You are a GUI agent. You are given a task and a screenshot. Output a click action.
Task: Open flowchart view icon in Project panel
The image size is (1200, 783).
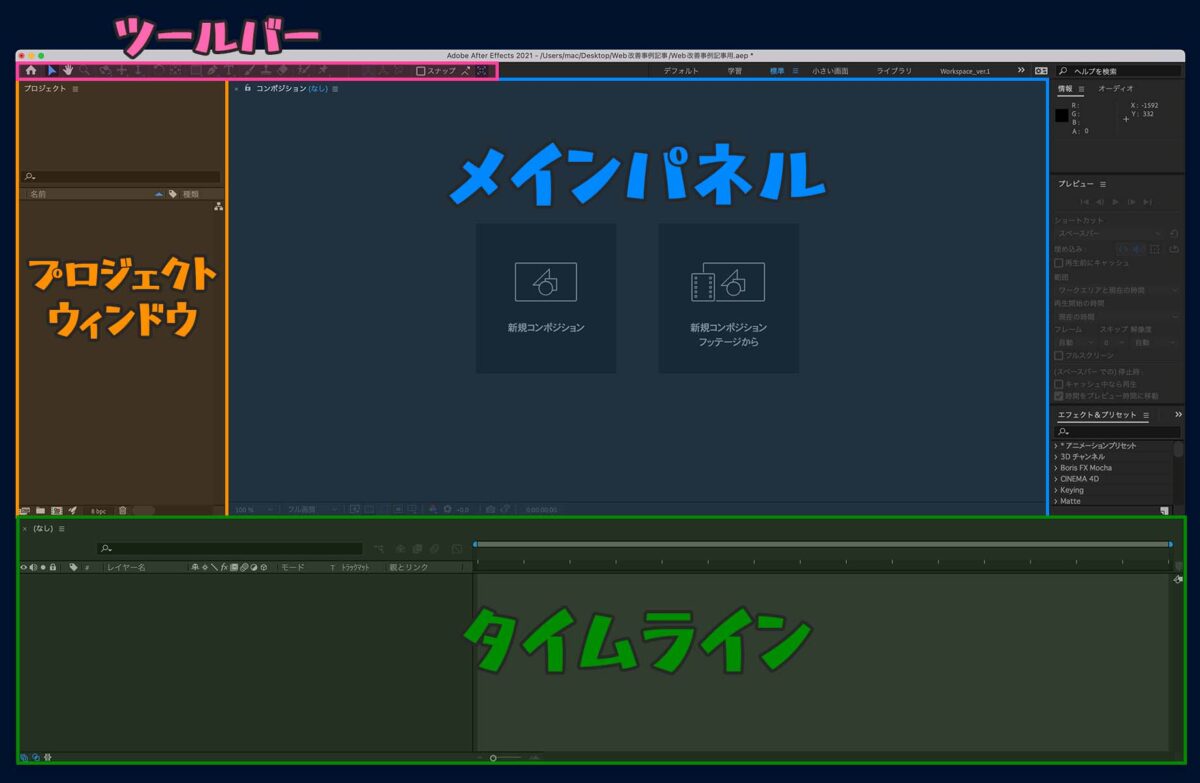(x=218, y=207)
